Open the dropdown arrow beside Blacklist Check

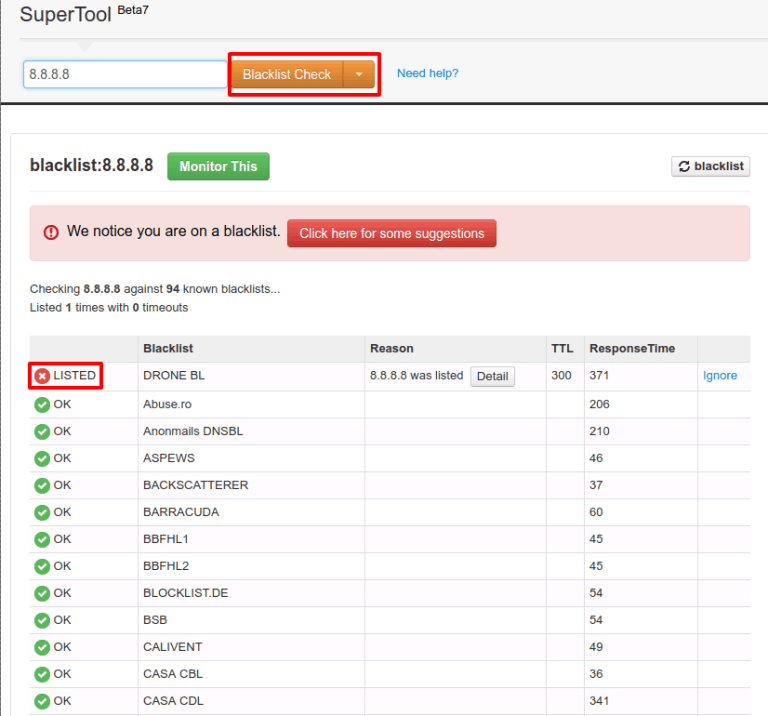click(359, 74)
